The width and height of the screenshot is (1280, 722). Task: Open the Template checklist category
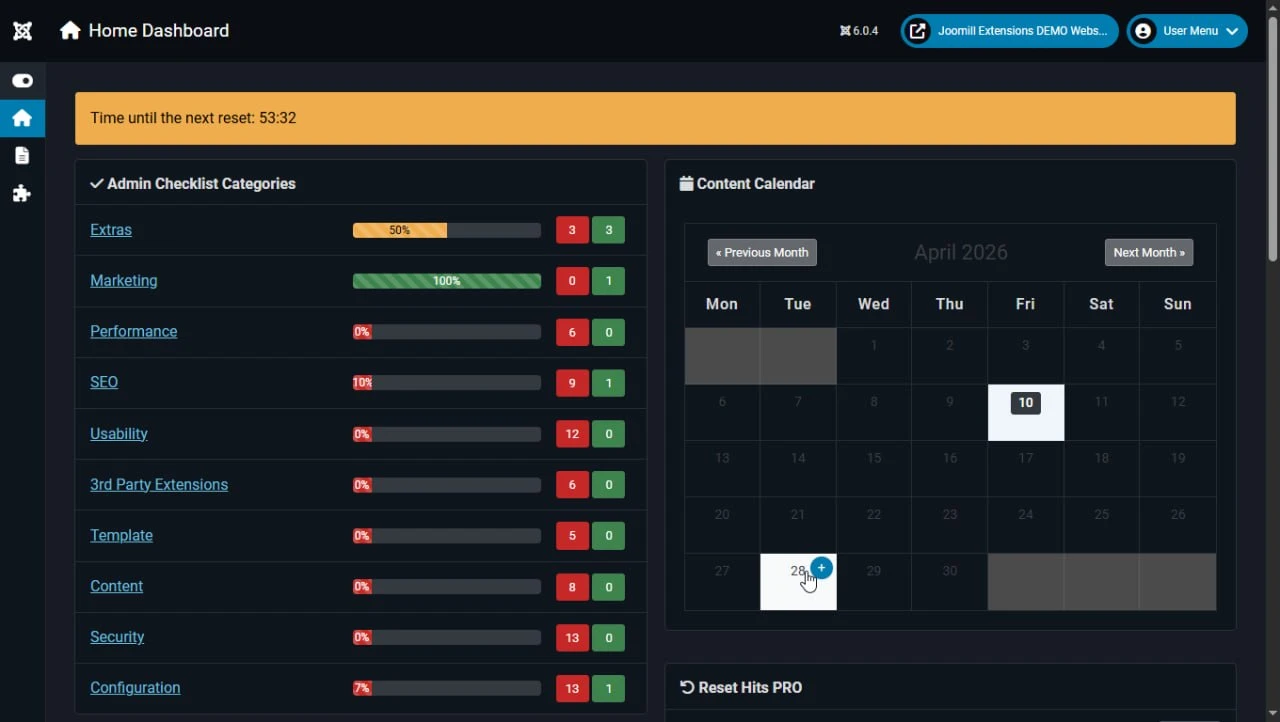tap(121, 536)
